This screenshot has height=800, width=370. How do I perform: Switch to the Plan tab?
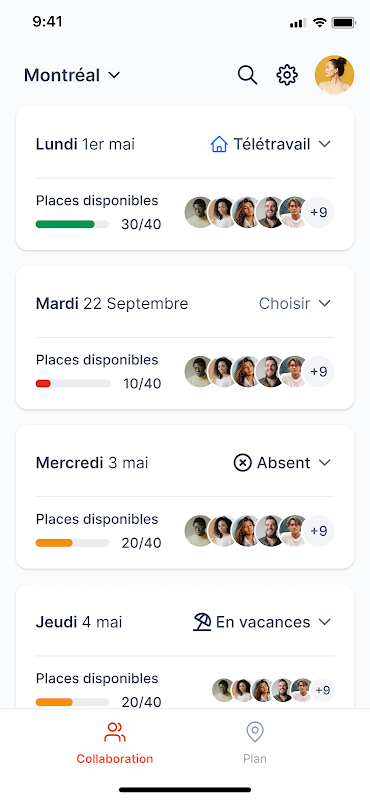pyautogui.click(x=255, y=742)
